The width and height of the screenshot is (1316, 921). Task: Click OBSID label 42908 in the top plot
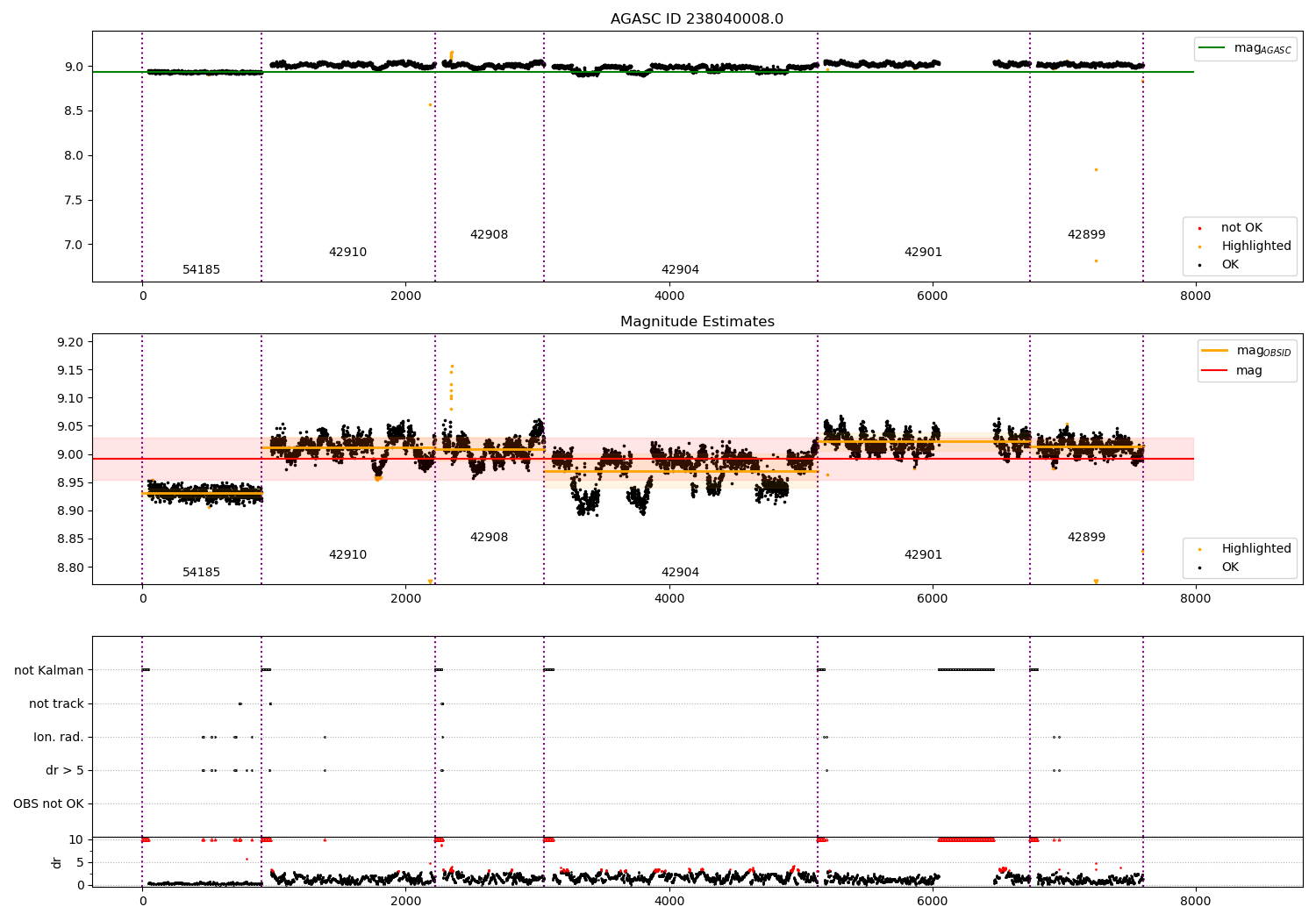[x=490, y=235]
